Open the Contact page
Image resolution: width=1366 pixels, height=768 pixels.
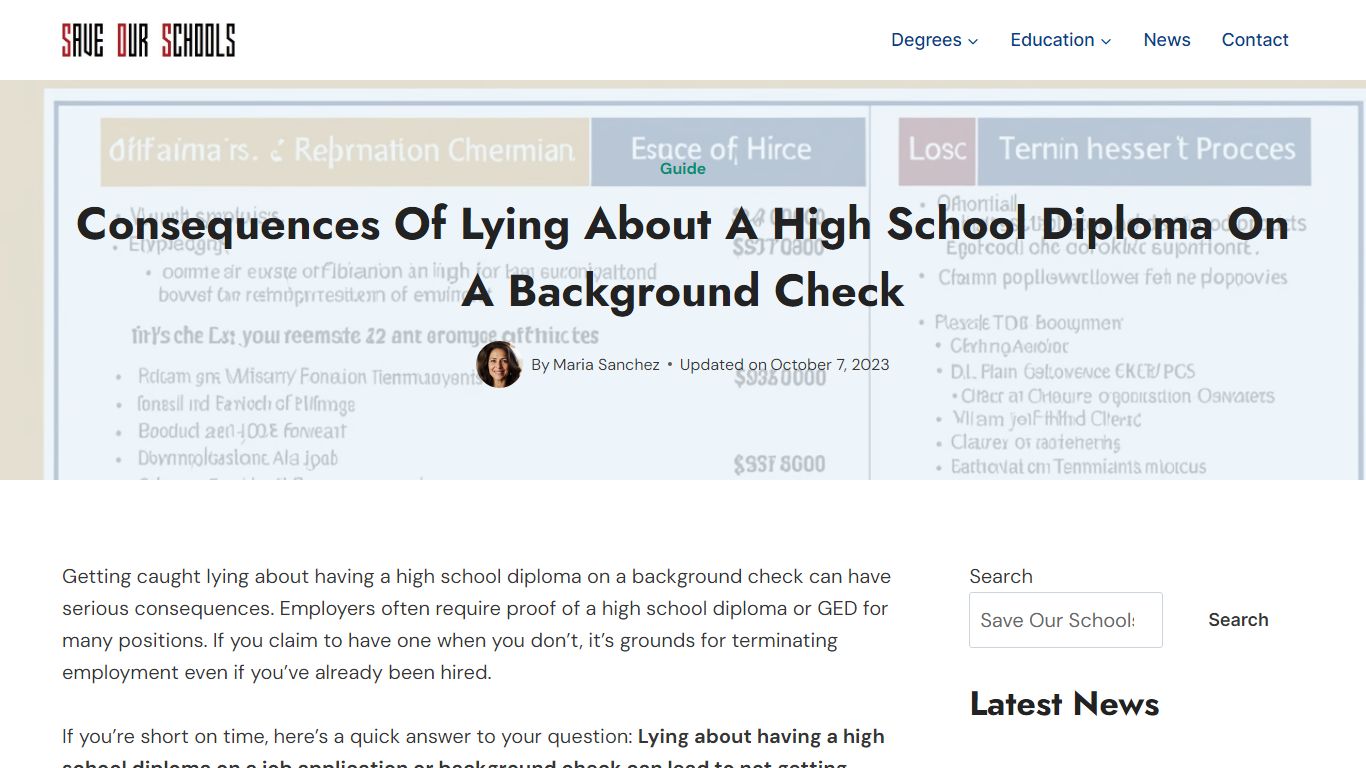pyautogui.click(x=1255, y=40)
